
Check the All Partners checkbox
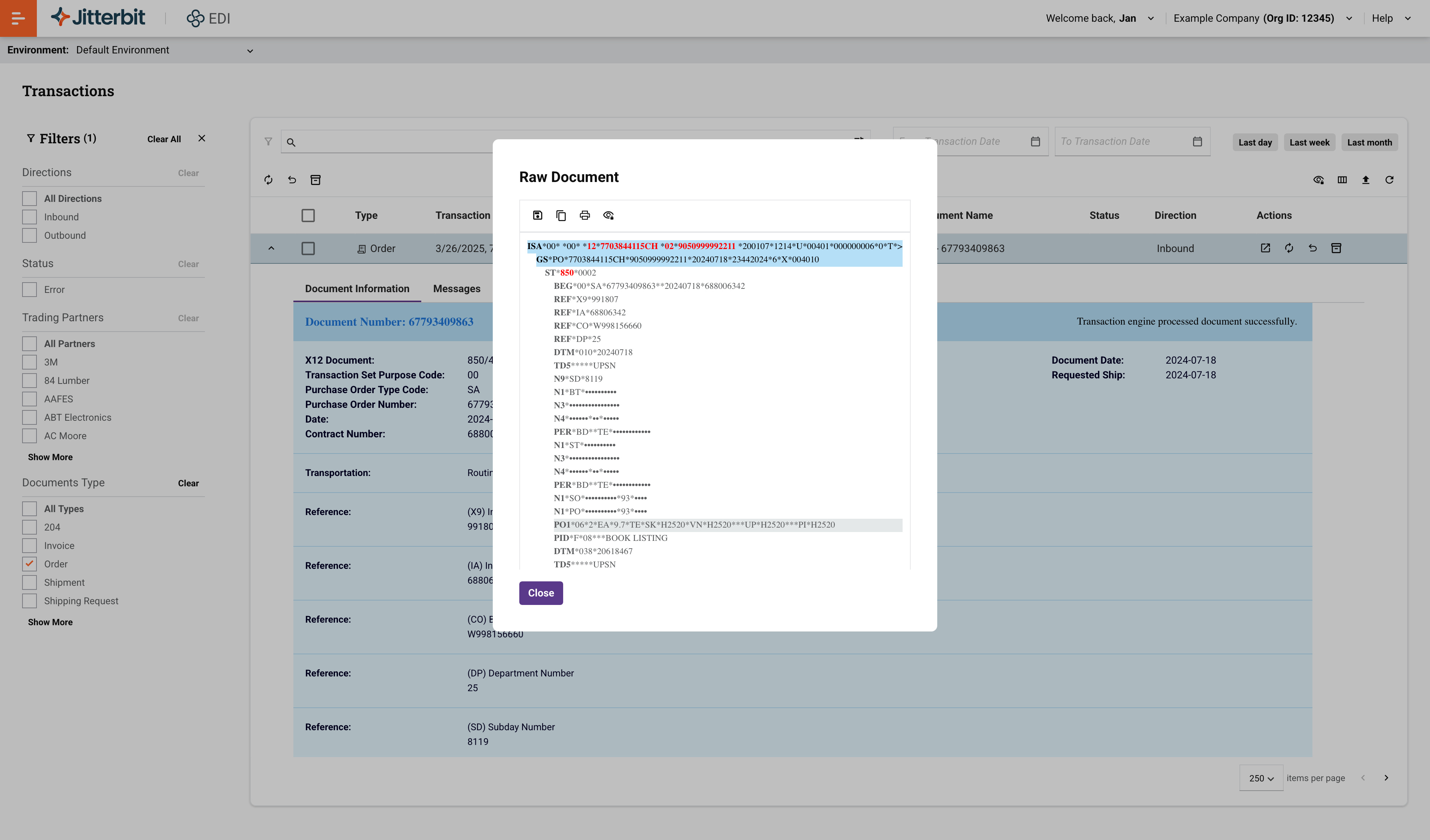coord(29,344)
